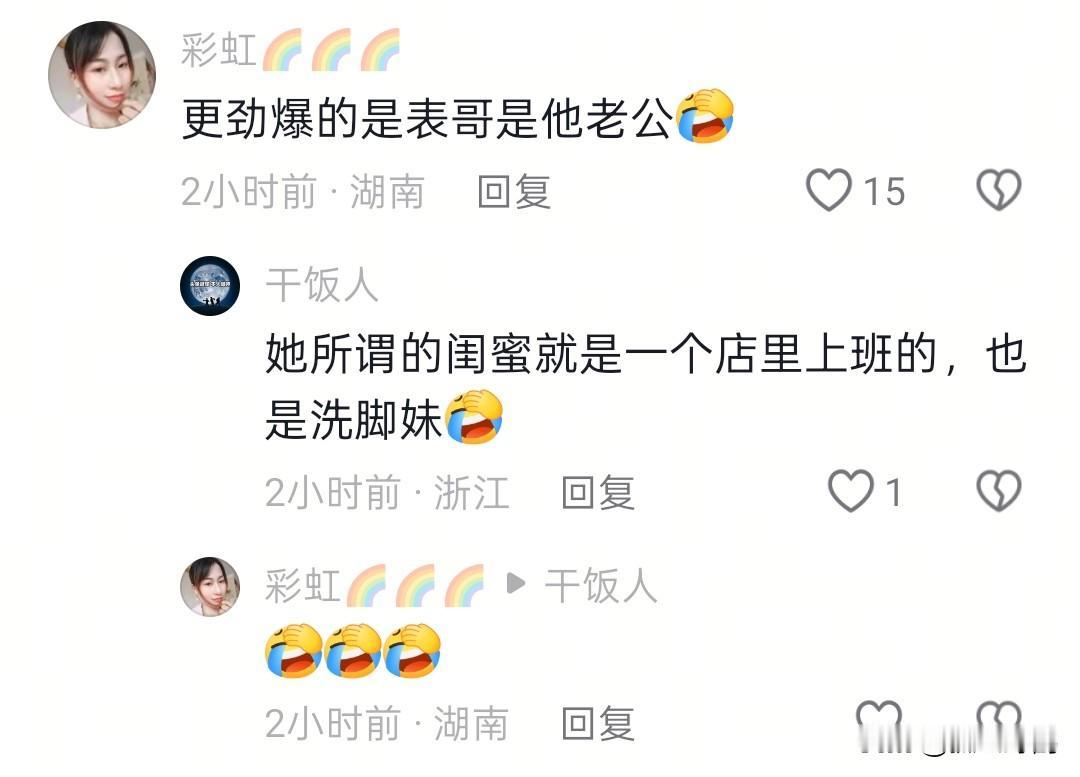The image size is (1080, 777).
Task: Reply to 彩虹's three-emoji comment
Action: (598, 724)
